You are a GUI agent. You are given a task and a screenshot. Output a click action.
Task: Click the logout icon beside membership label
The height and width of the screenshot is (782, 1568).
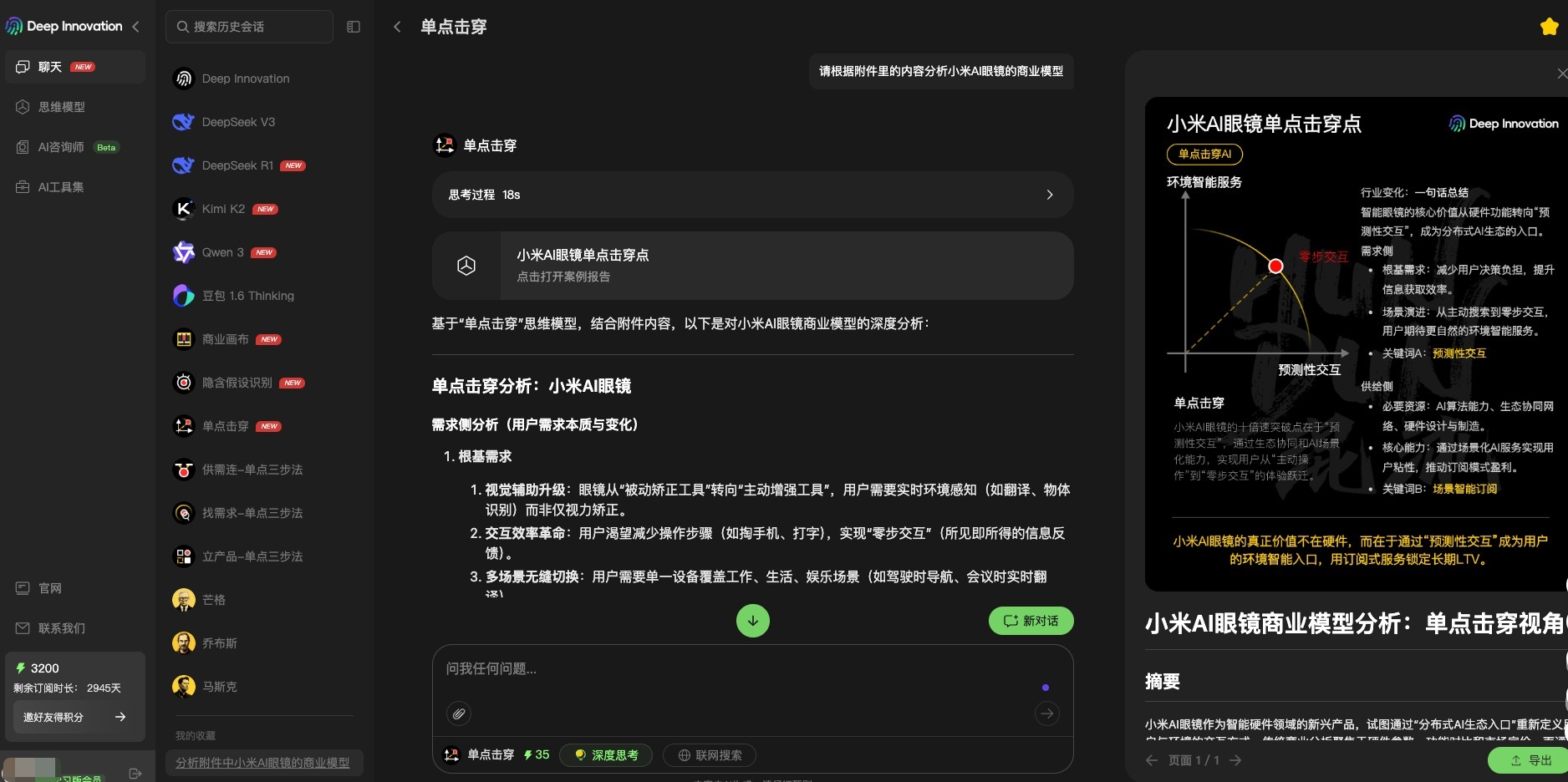coord(135,774)
